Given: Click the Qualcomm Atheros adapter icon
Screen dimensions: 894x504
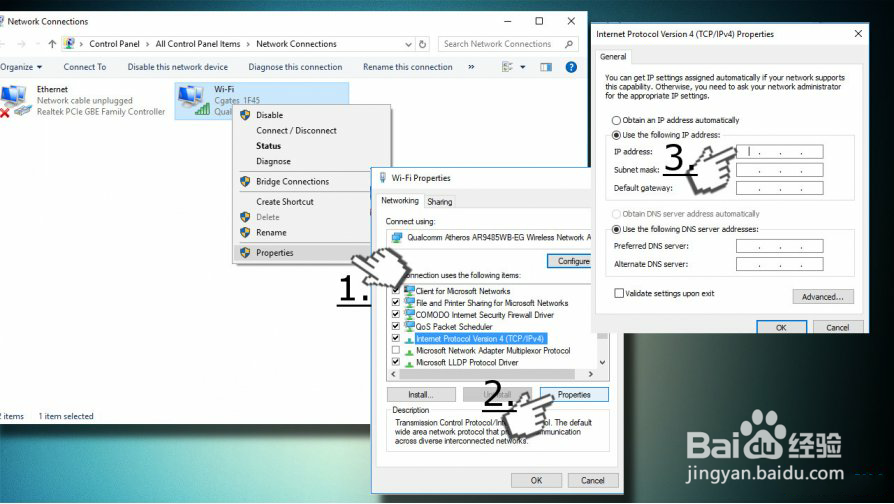Looking at the screenshot, I should pos(397,237).
